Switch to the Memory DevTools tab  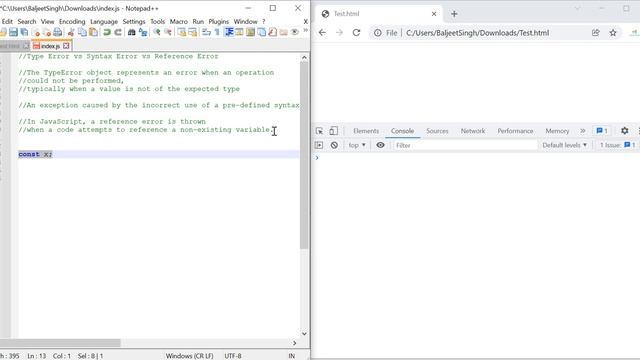557,131
